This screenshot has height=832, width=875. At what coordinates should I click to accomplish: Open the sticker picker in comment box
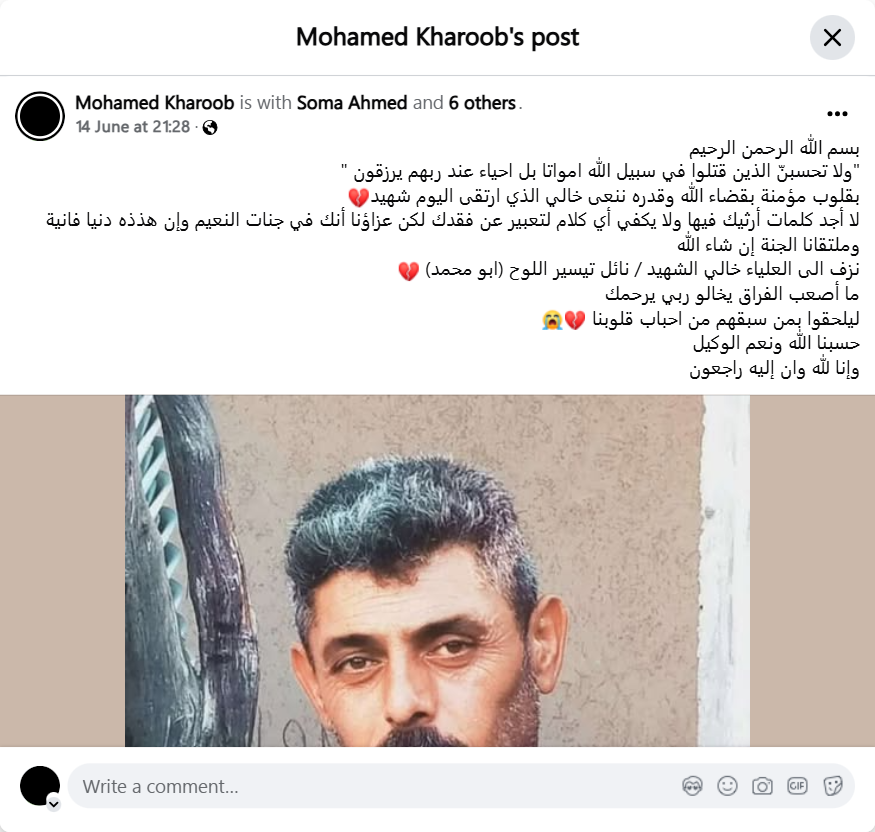832,786
